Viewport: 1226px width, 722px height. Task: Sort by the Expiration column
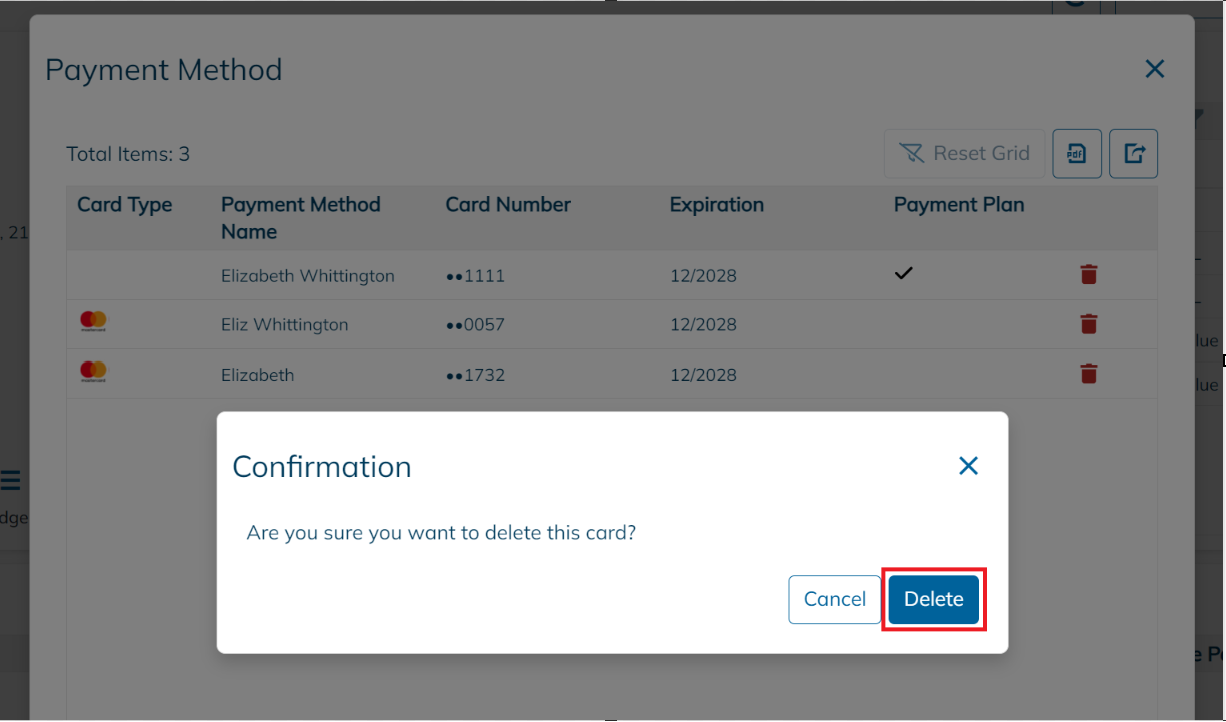(716, 205)
